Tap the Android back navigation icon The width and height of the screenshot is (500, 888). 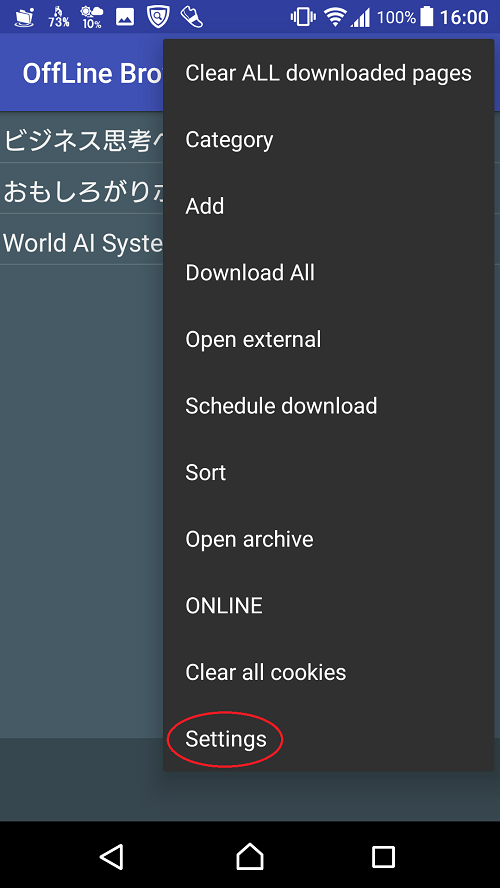click(x=112, y=856)
